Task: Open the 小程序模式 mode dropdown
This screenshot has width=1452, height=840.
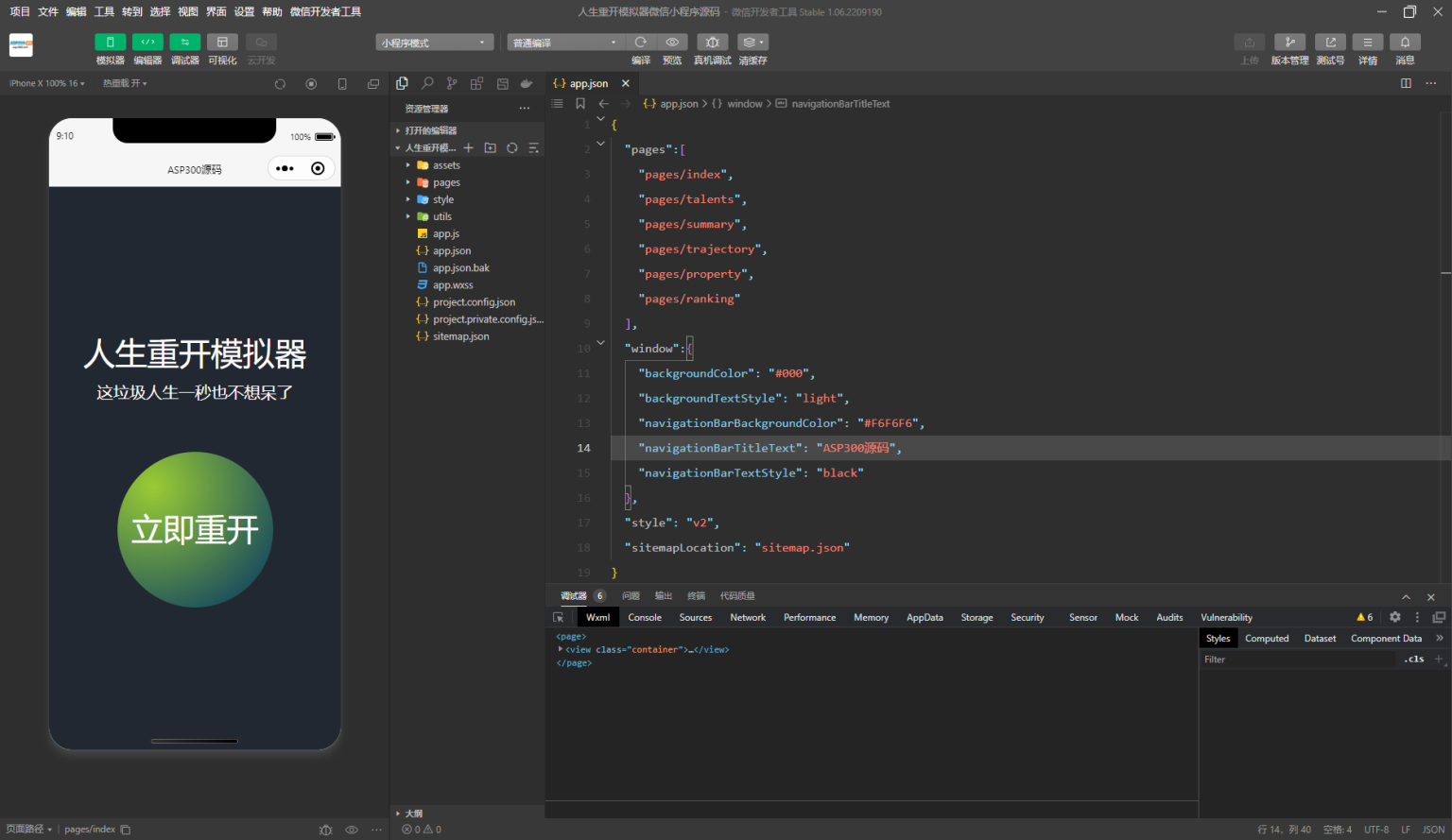Action: (x=434, y=43)
